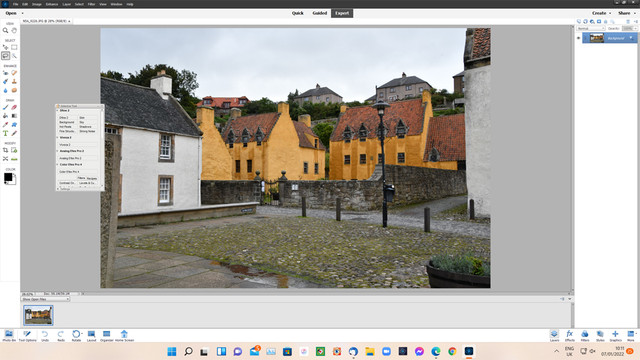Toggle the Photo Bin button
This screenshot has height=360, width=640.
coord(9,336)
